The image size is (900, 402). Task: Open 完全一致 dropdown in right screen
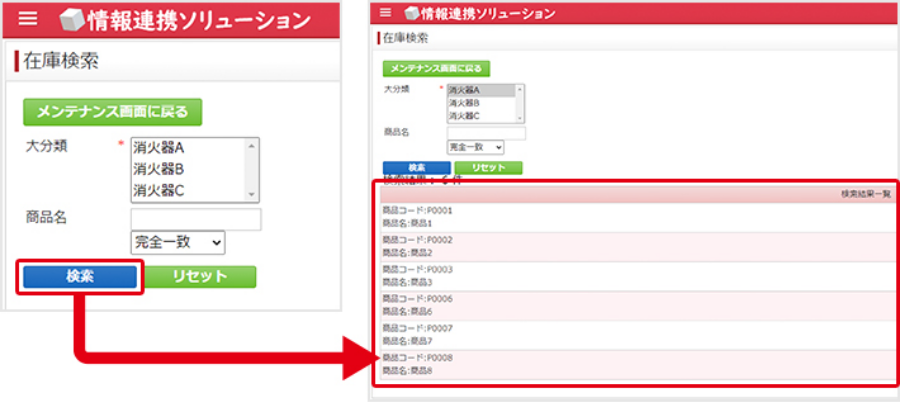(x=476, y=148)
